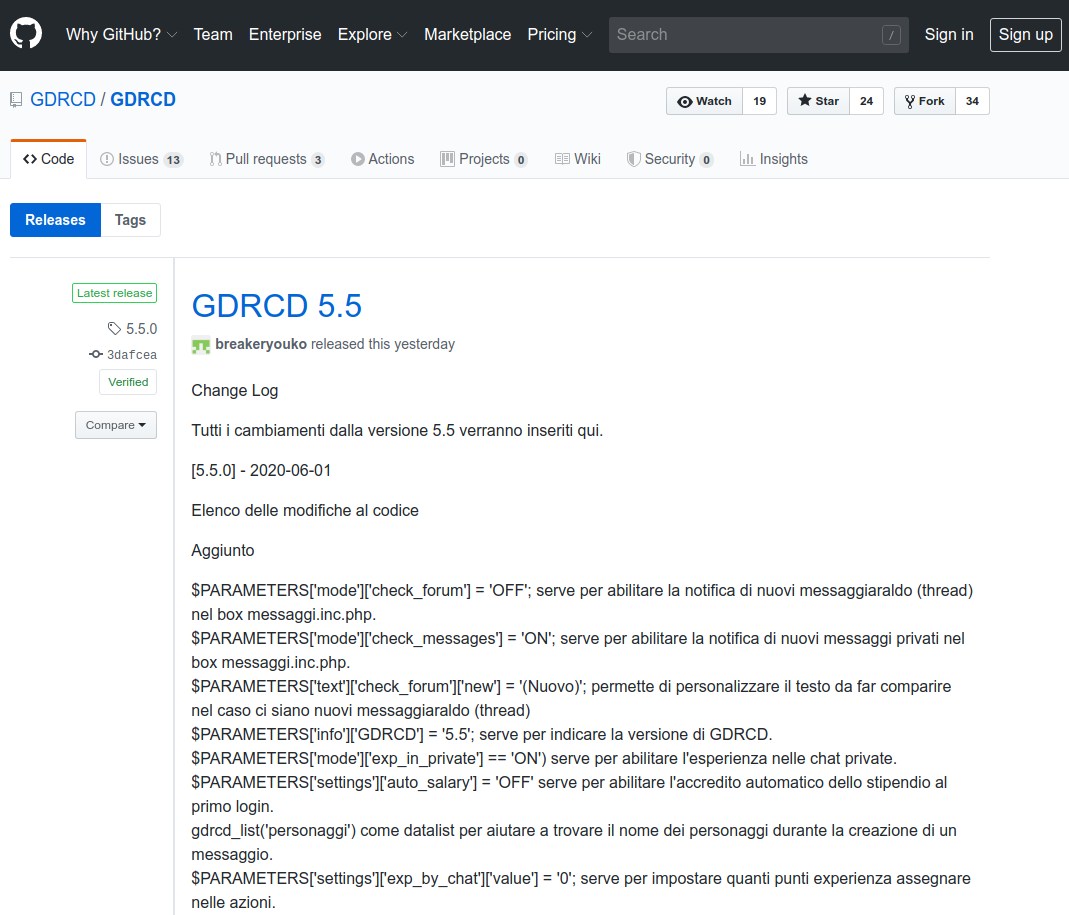Expand the Why GitHub? menu
1069x915 pixels.
coord(121,34)
